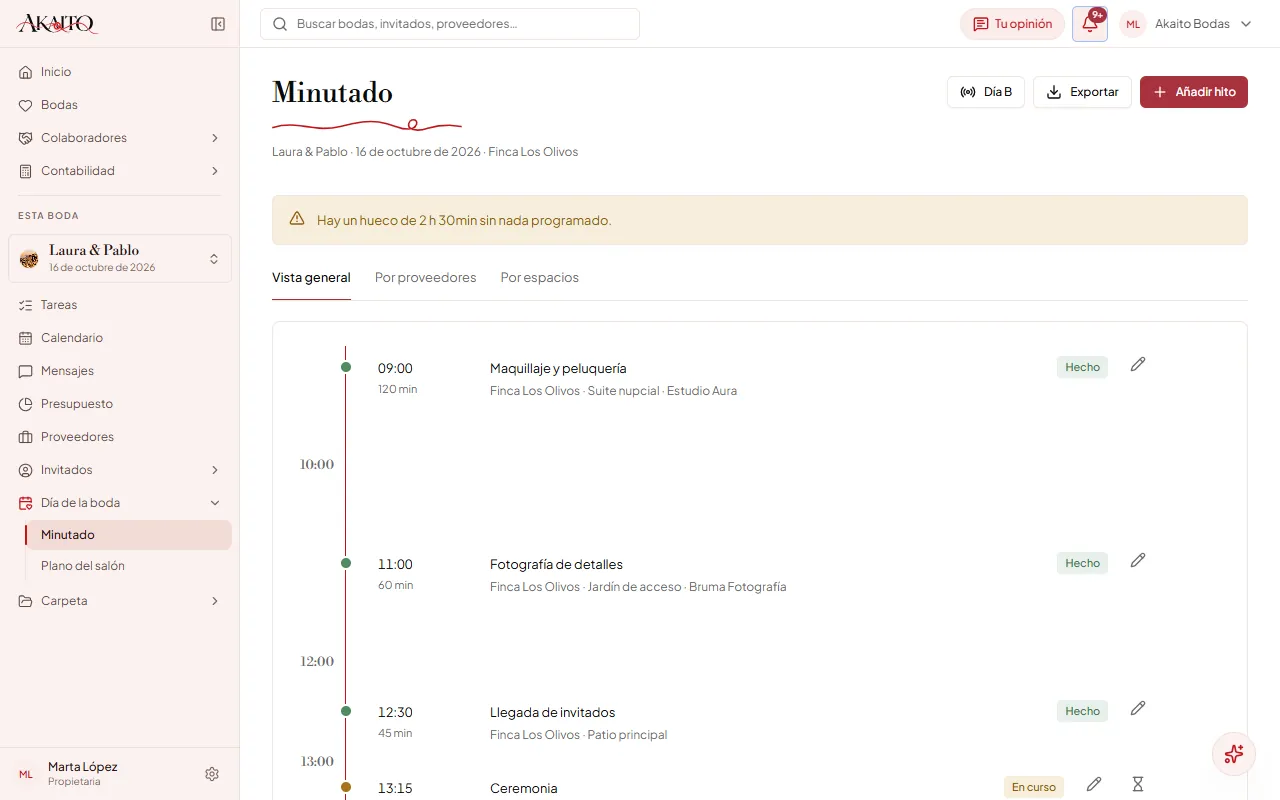Open the notifications bell

click(x=1090, y=24)
